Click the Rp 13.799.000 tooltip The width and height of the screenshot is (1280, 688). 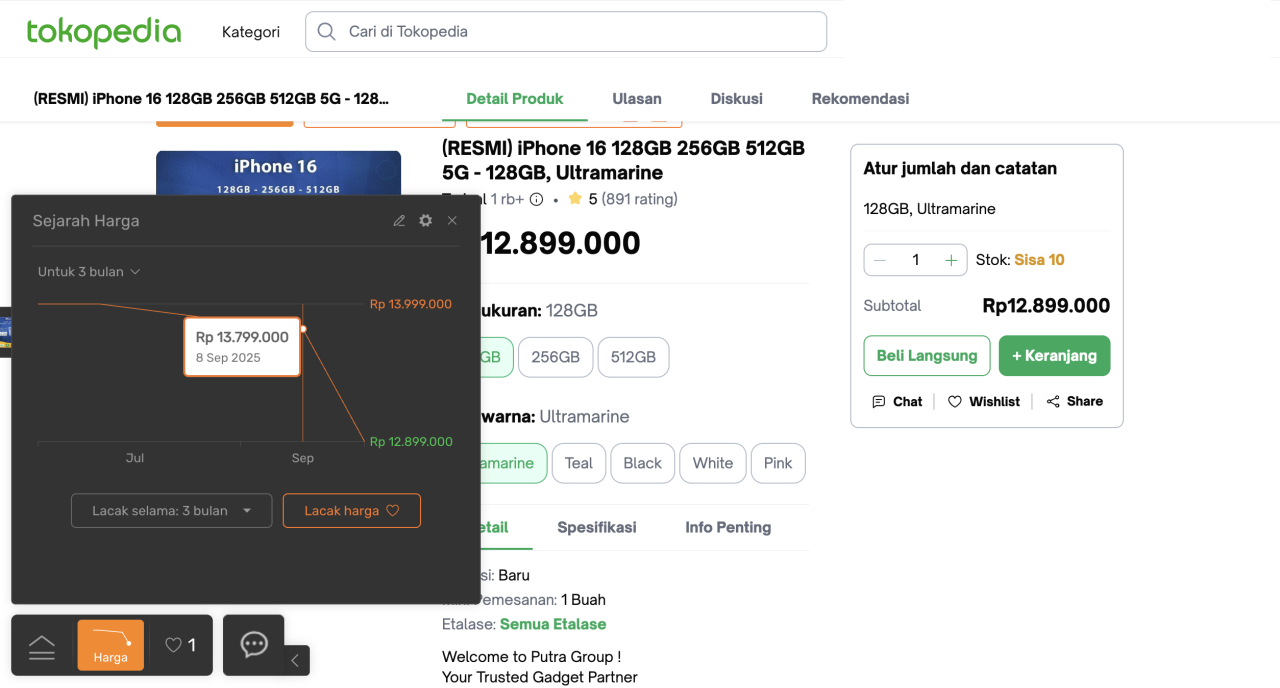(x=242, y=346)
